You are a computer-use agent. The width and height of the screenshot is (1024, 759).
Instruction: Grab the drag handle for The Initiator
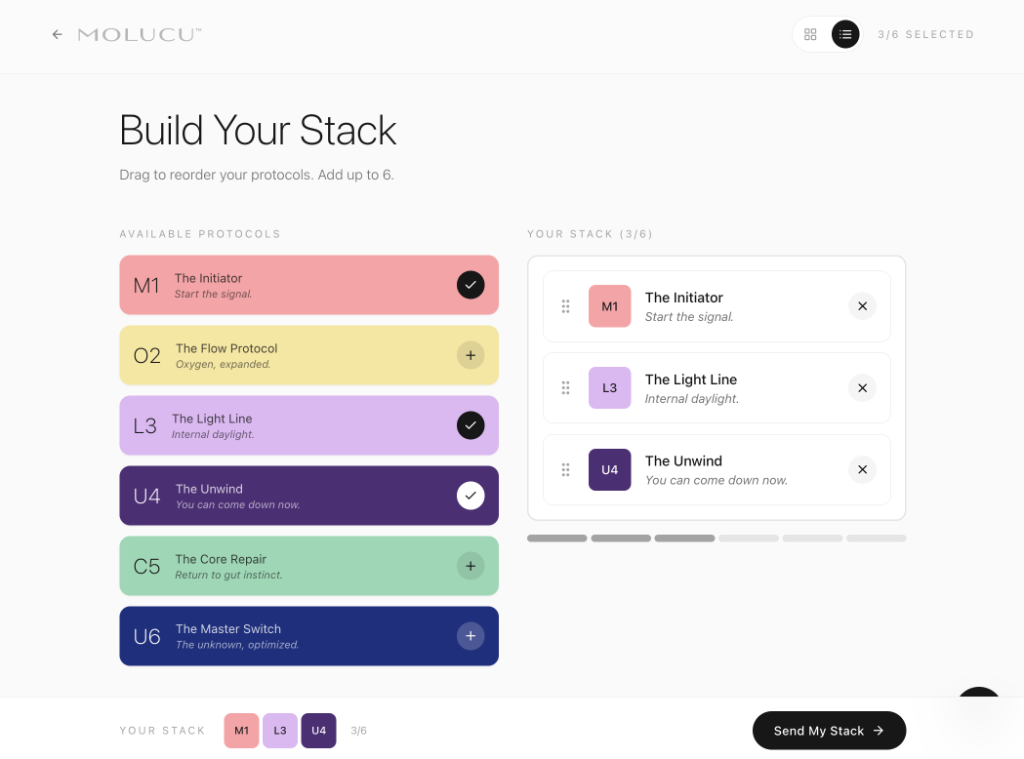tap(566, 306)
